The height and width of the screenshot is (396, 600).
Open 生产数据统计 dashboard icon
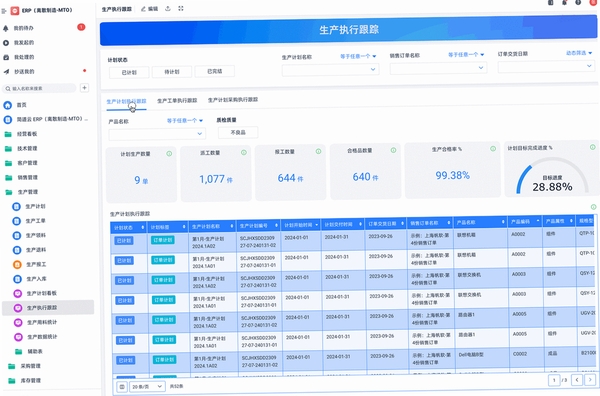coord(18,337)
